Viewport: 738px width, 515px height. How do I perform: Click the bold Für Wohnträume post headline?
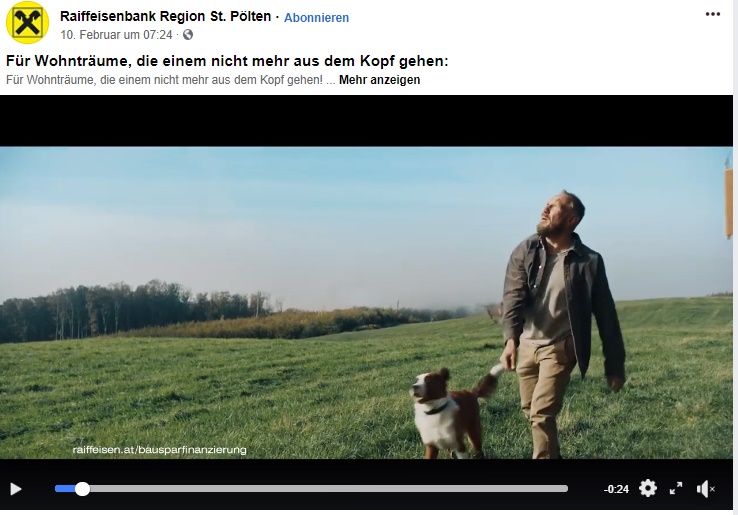(x=227, y=61)
